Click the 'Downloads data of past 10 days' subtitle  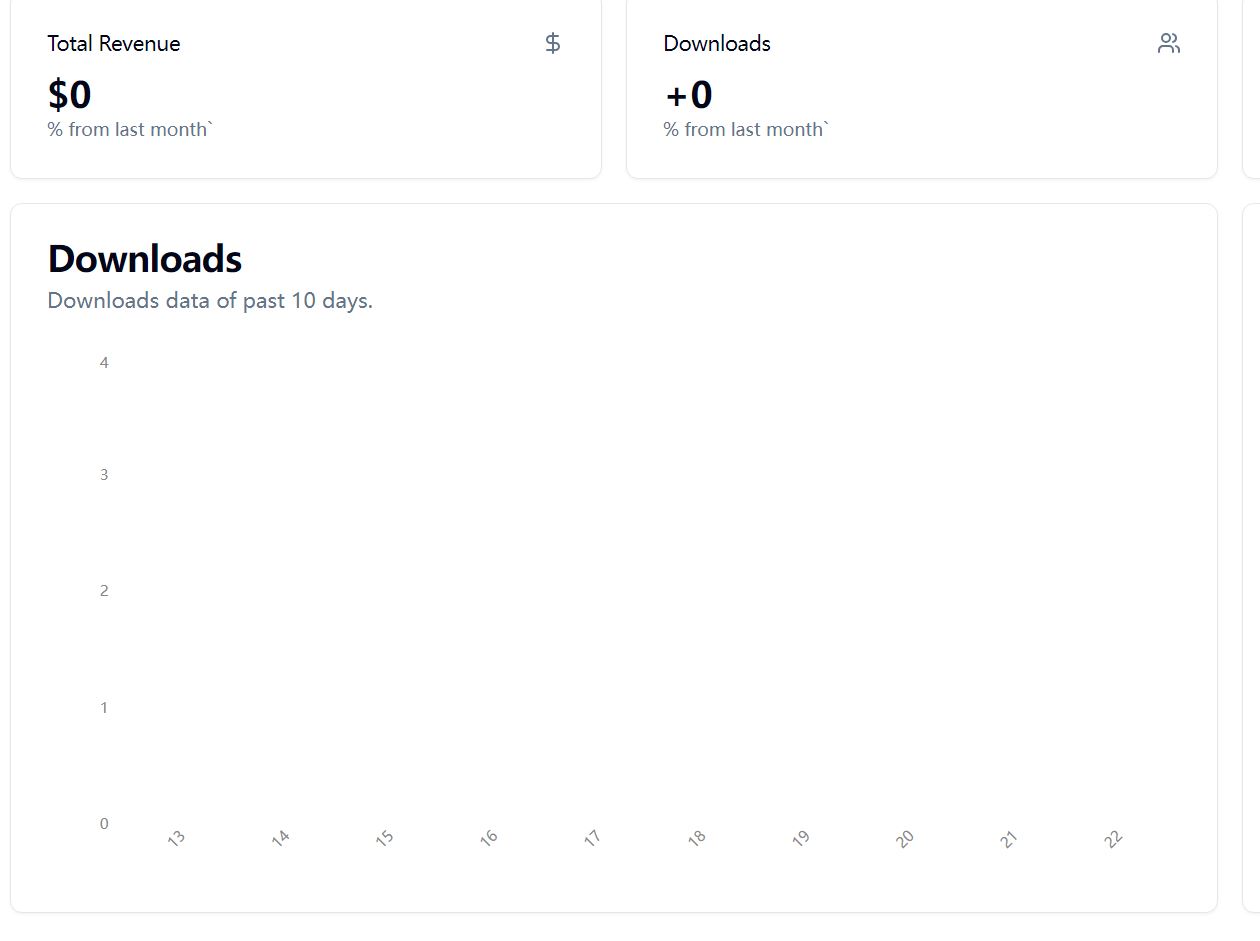point(210,301)
